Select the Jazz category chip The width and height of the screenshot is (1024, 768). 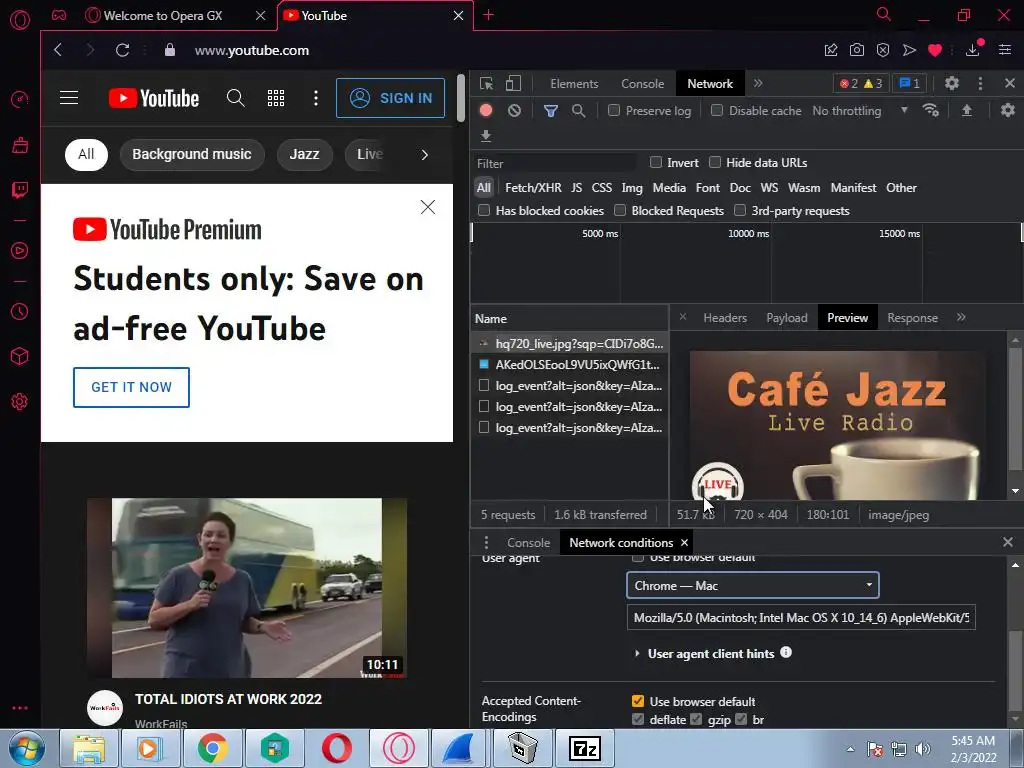[x=304, y=155]
